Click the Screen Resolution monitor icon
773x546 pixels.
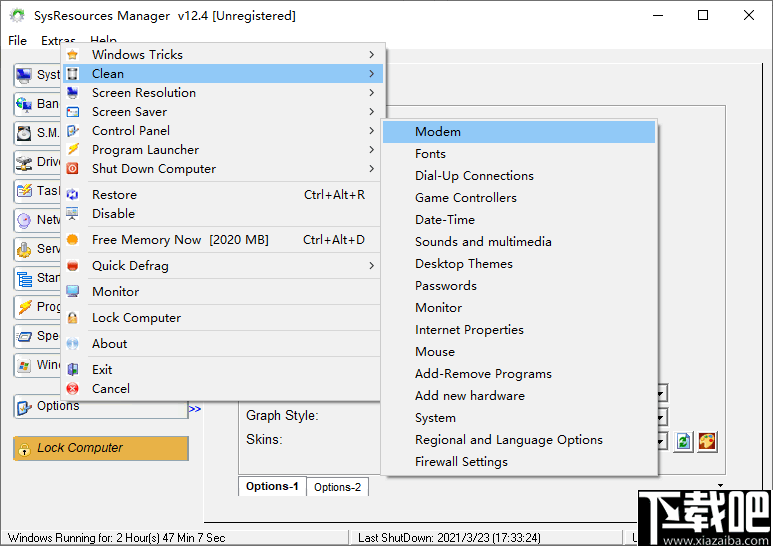coord(72,93)
